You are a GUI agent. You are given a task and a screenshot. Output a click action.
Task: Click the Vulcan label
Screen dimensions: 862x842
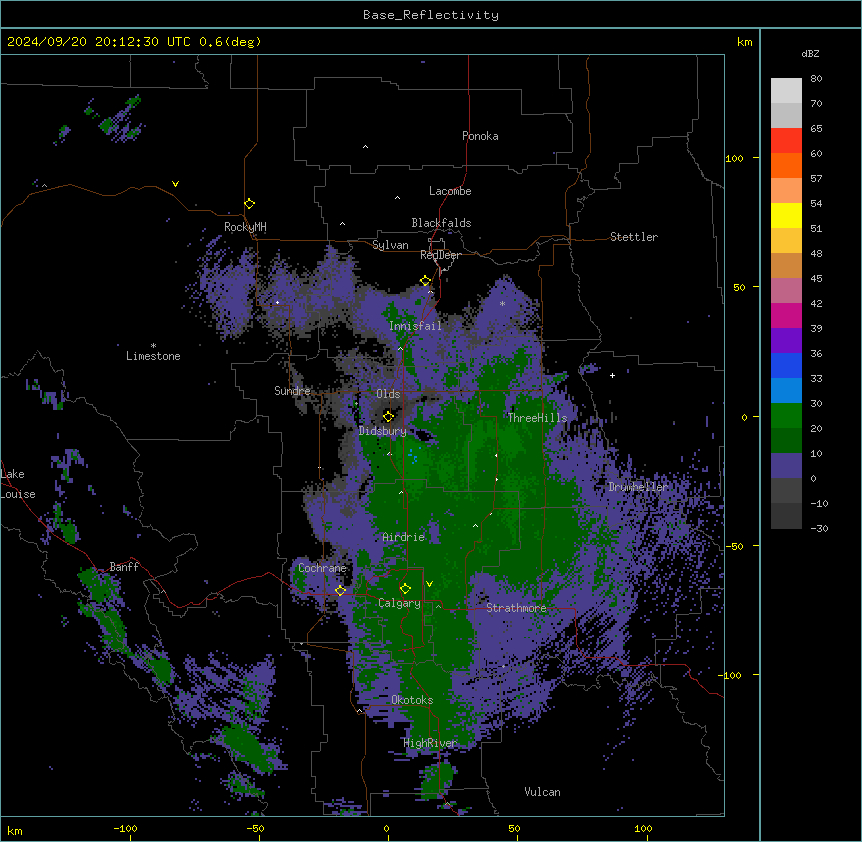543,792
